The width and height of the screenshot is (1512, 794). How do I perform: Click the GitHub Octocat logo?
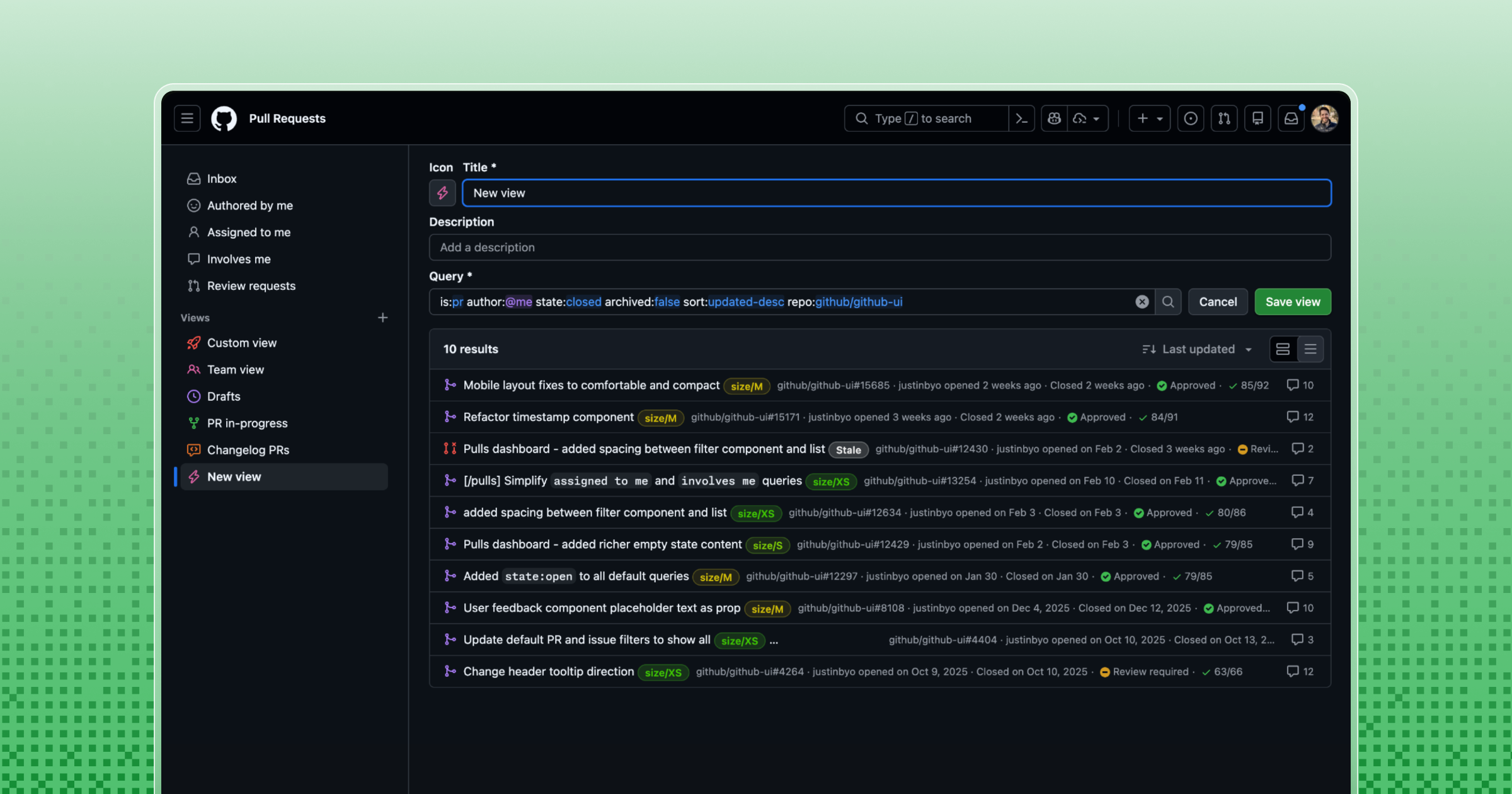pos(224,118)
